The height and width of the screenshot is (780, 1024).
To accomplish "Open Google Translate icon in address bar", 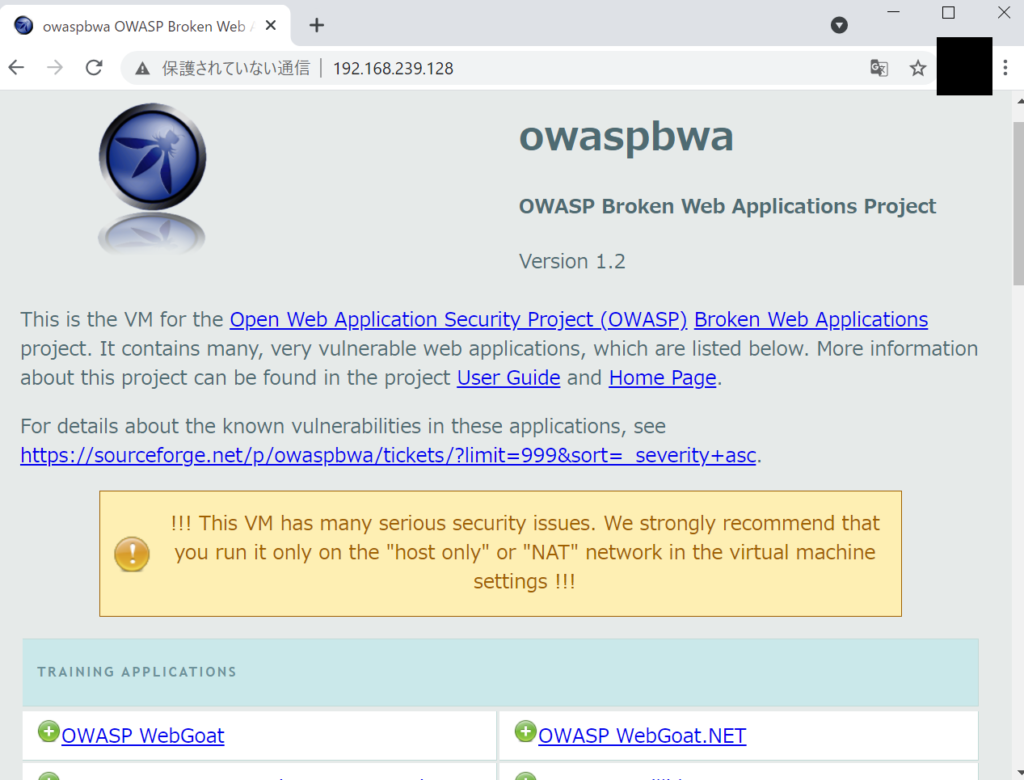I will tap(878, 67).
